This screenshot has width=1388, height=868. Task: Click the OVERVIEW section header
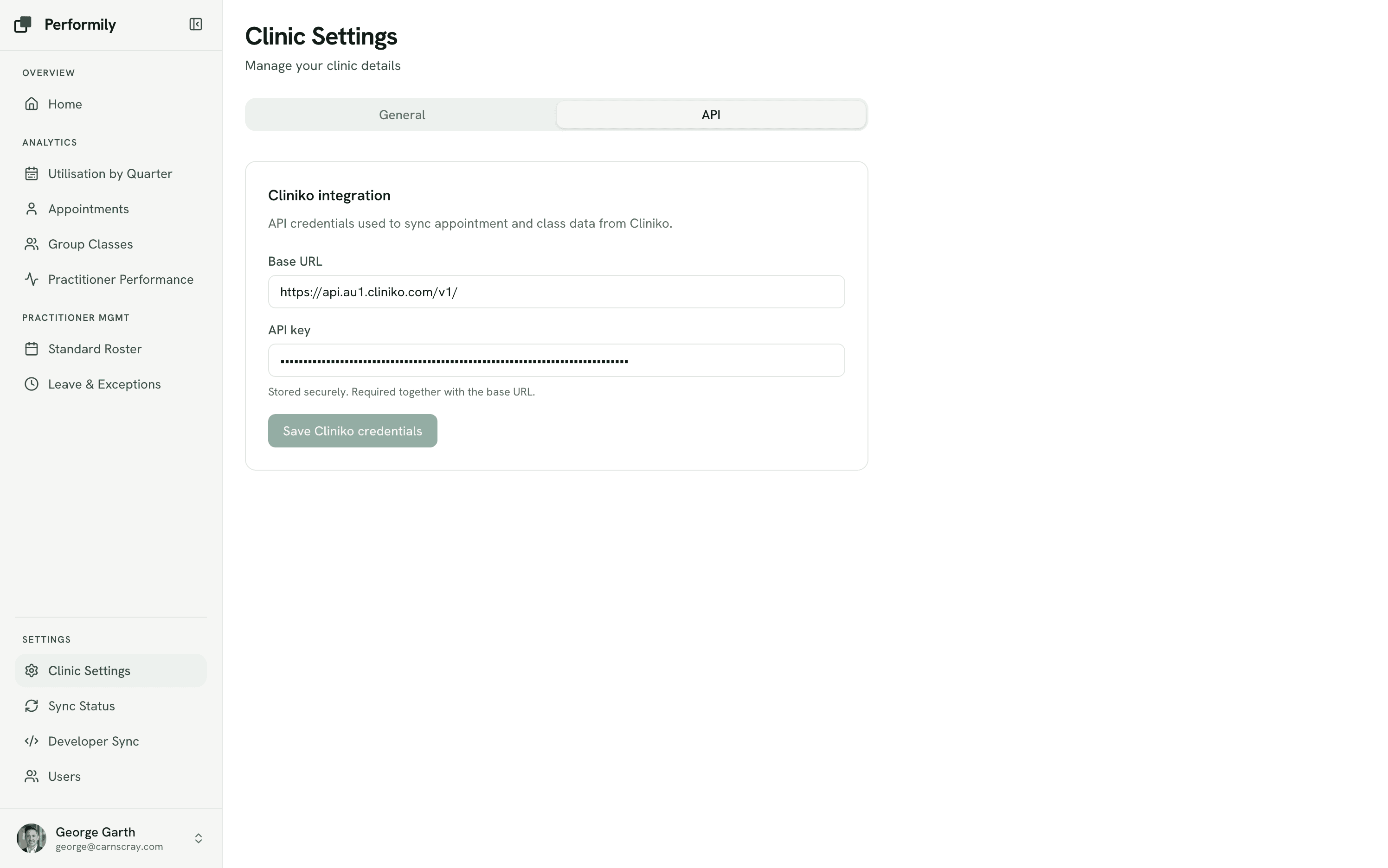pyautogui.click(x=49, y=73)
